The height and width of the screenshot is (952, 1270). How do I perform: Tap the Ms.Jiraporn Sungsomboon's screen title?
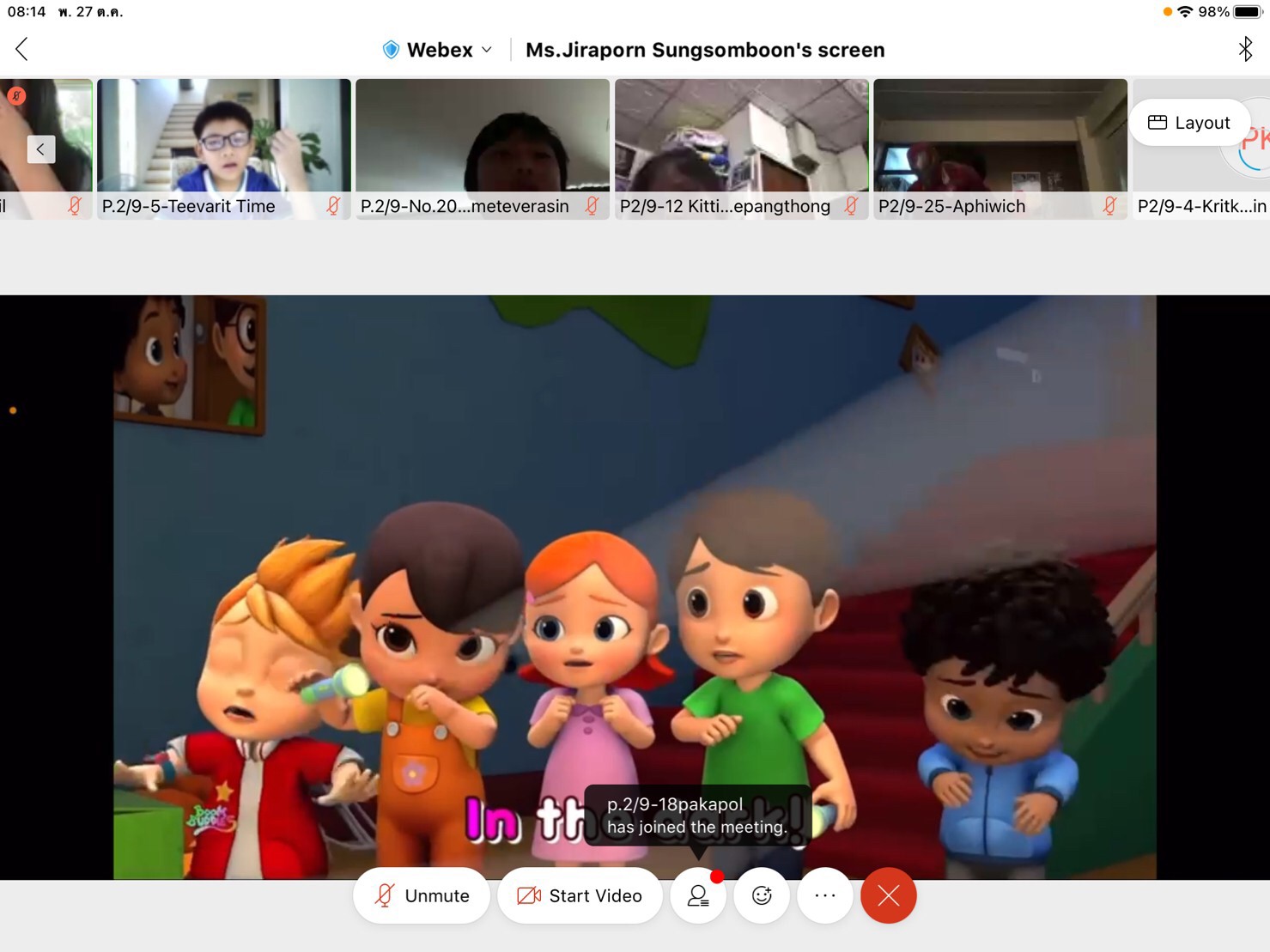705,50
